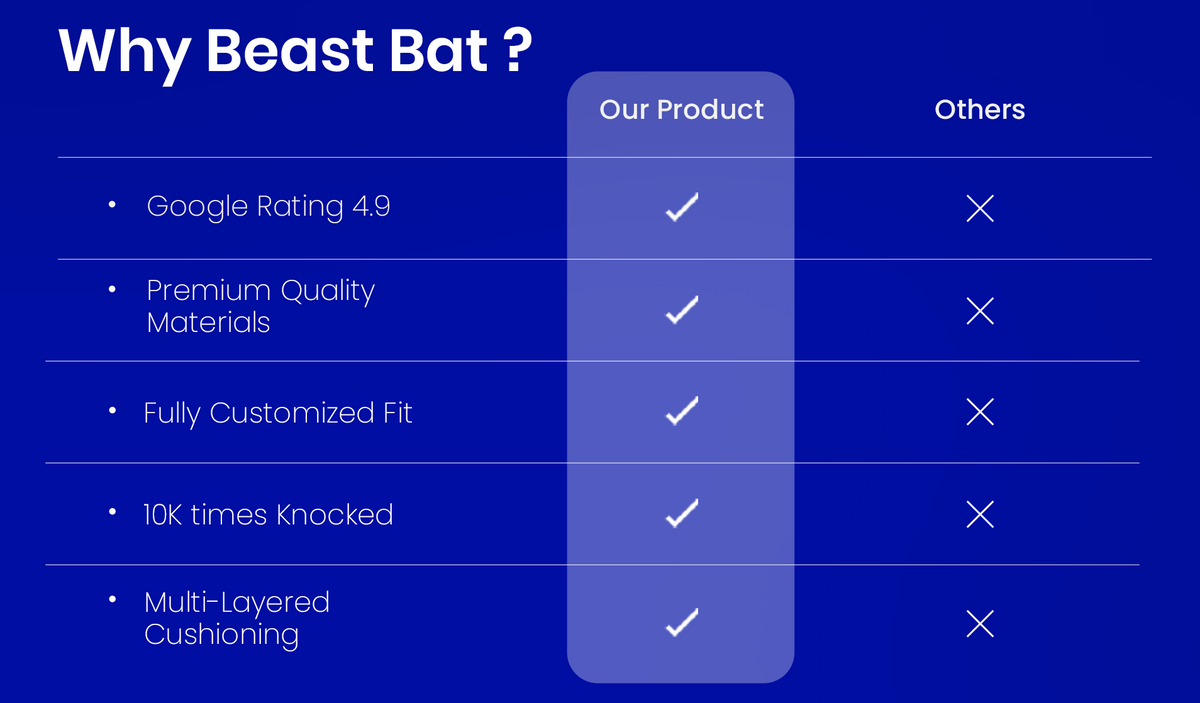Select the Why Beast Bat ? title
The width and height of the screenshot is (1200, 703).
coord(294,50)
